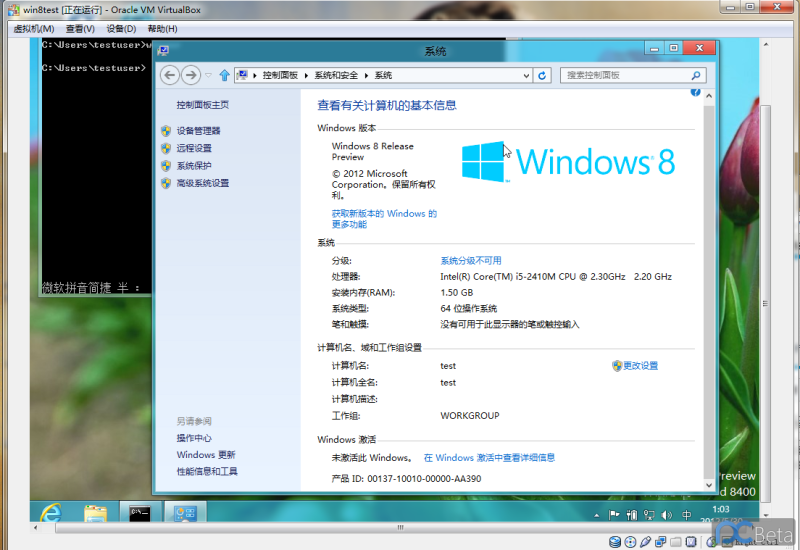The width and height of the screenshot is (800, 550).
Task: Select 64 位操作系统 value text
Action: coord(468,309)
